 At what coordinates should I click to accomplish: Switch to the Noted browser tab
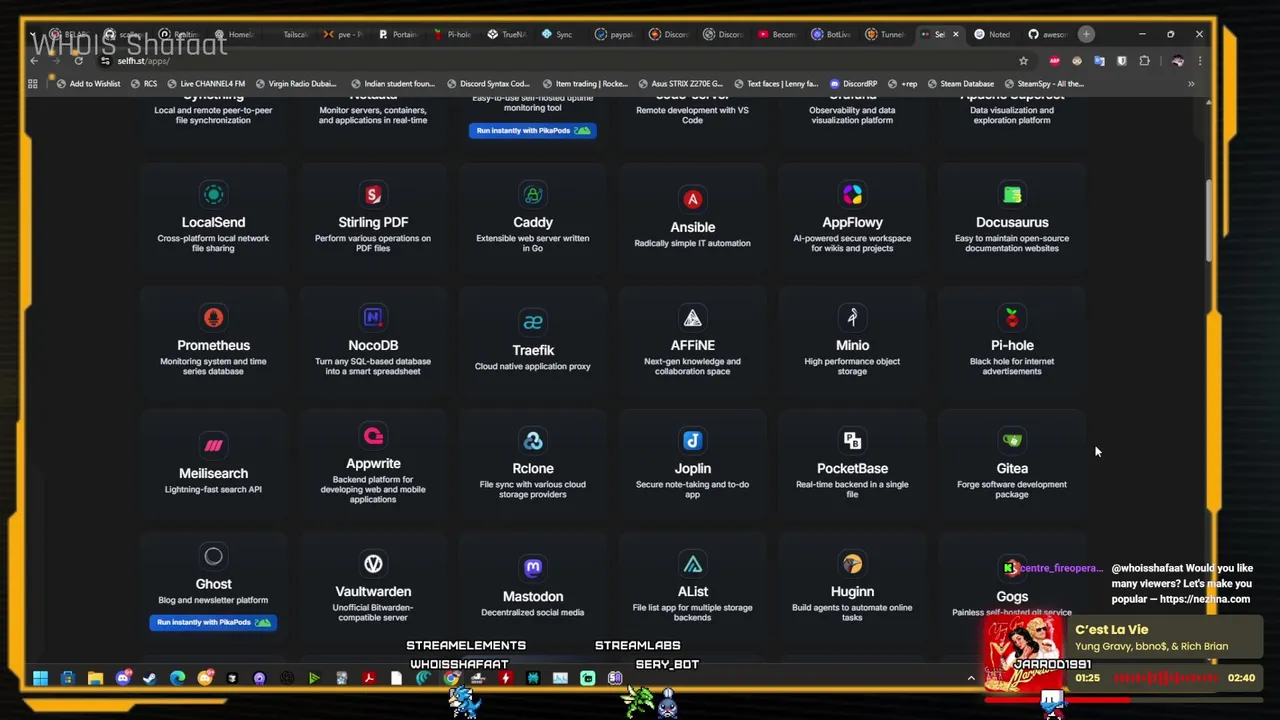pos(992,34)
